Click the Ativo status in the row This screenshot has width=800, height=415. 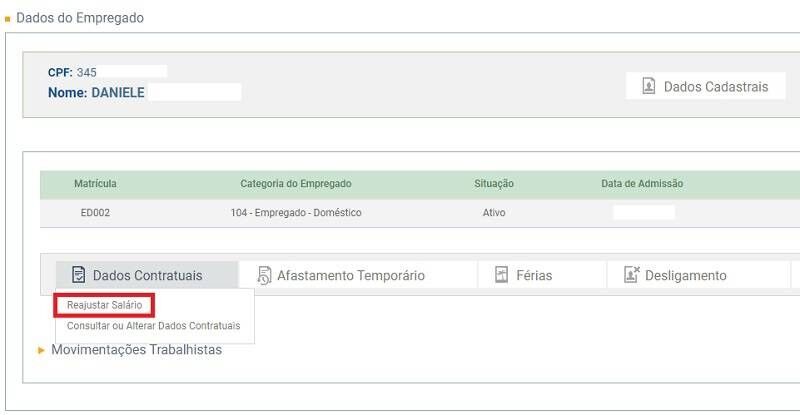click(x=494, y=213)
